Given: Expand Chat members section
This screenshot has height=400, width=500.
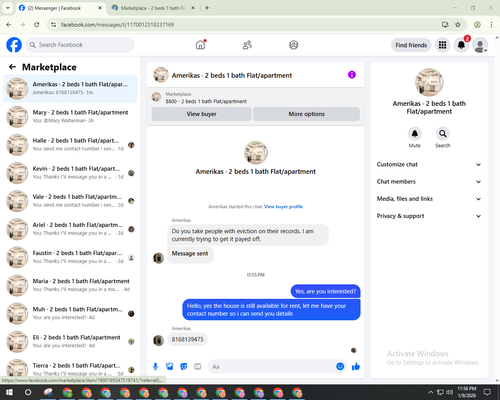Looking at the screenshot, I should point(429,182).
